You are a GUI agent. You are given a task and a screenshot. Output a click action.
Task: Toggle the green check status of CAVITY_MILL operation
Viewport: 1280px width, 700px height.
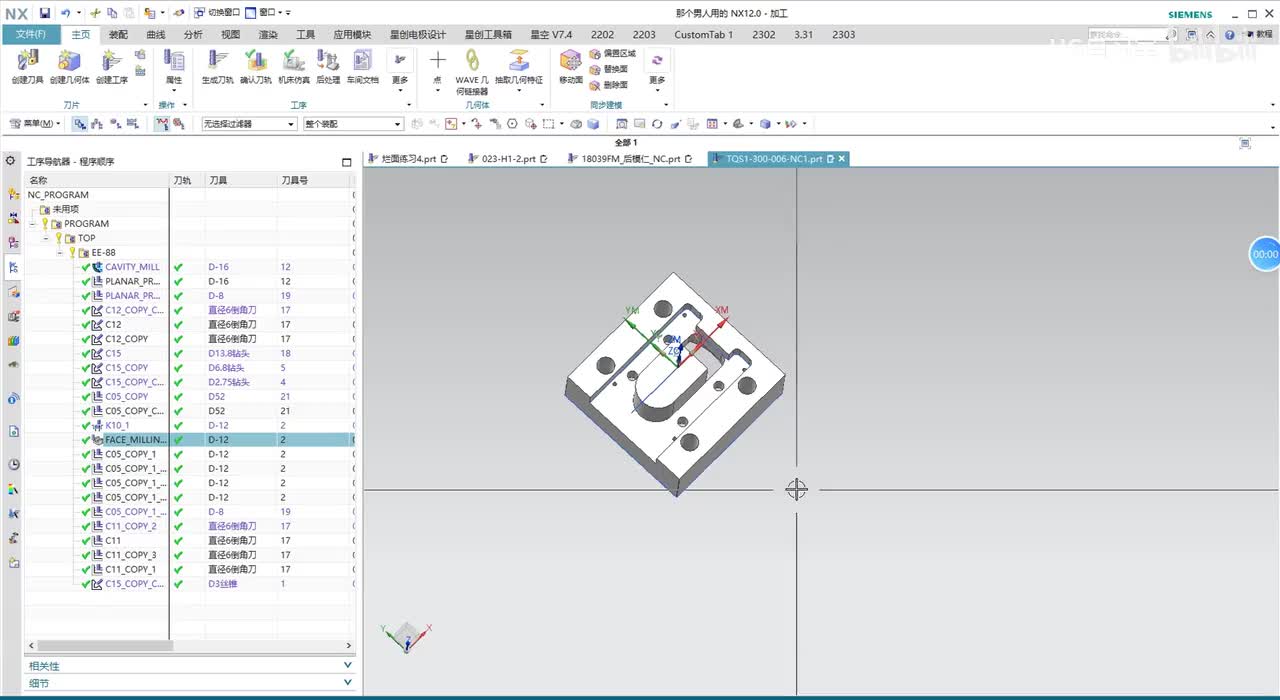(86, 267)
